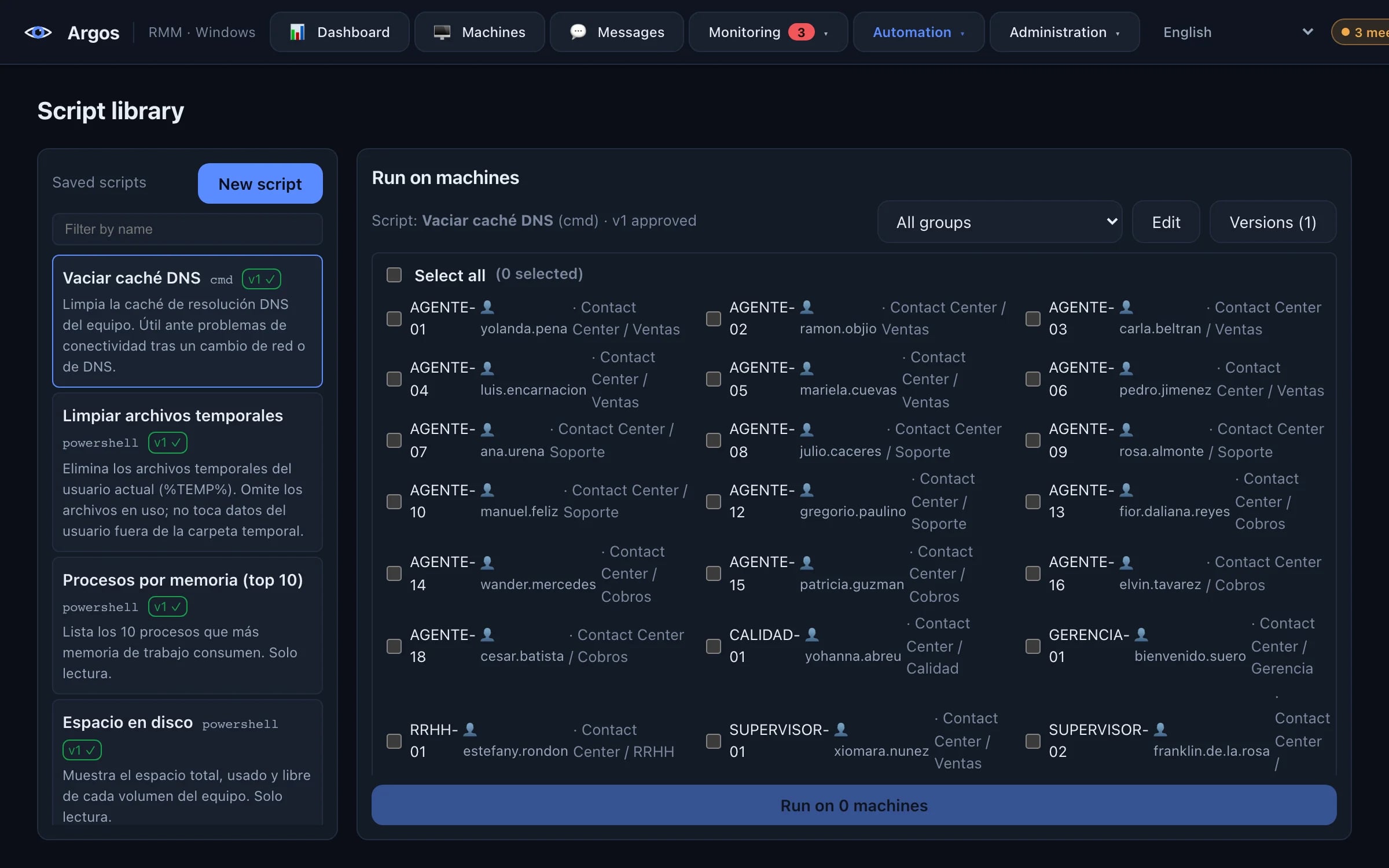
Task: Click user name estefany.rondon
Action: click(x=516, y=751)
